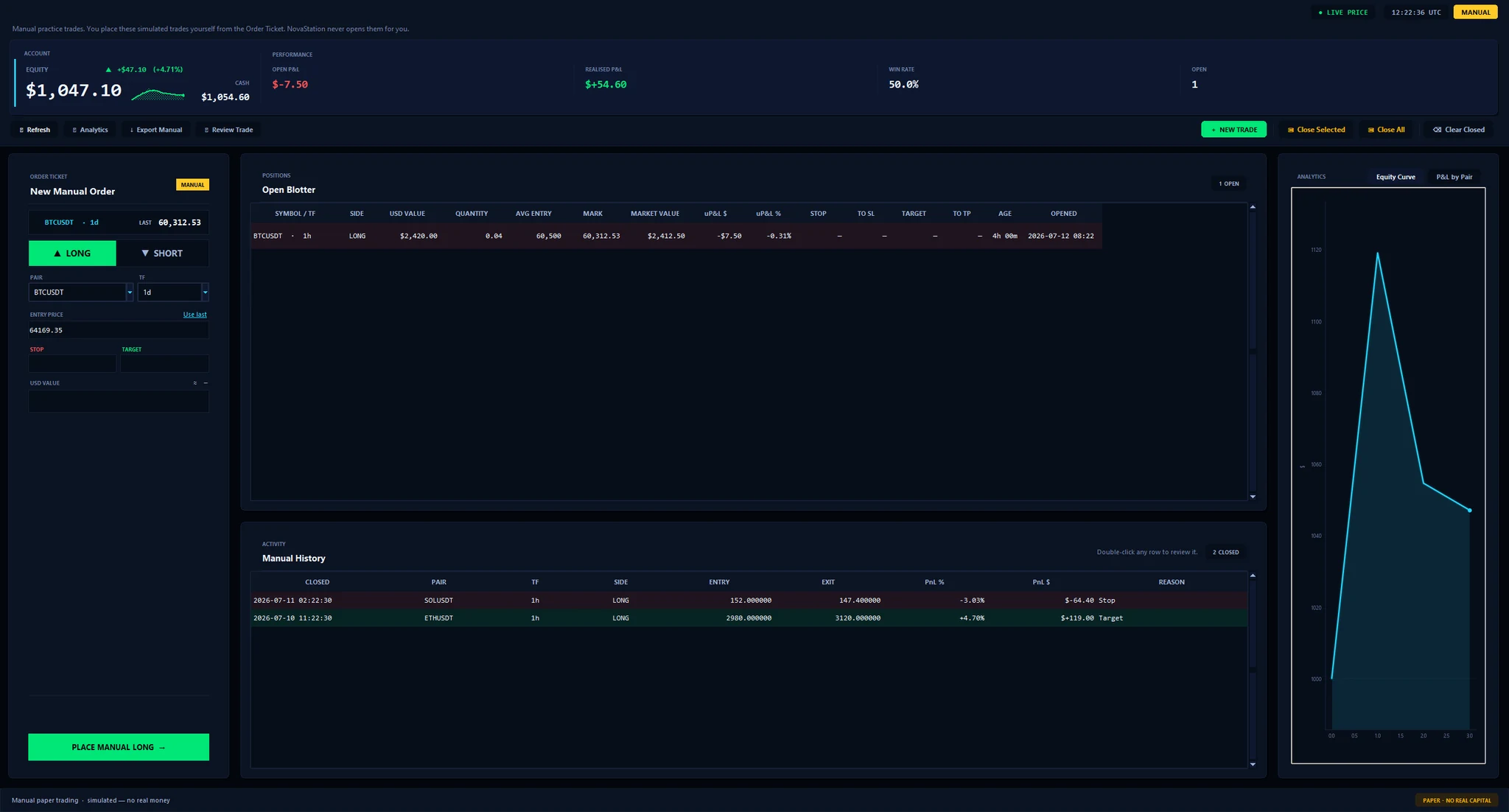Sort by the OPENED column header

1064,214
